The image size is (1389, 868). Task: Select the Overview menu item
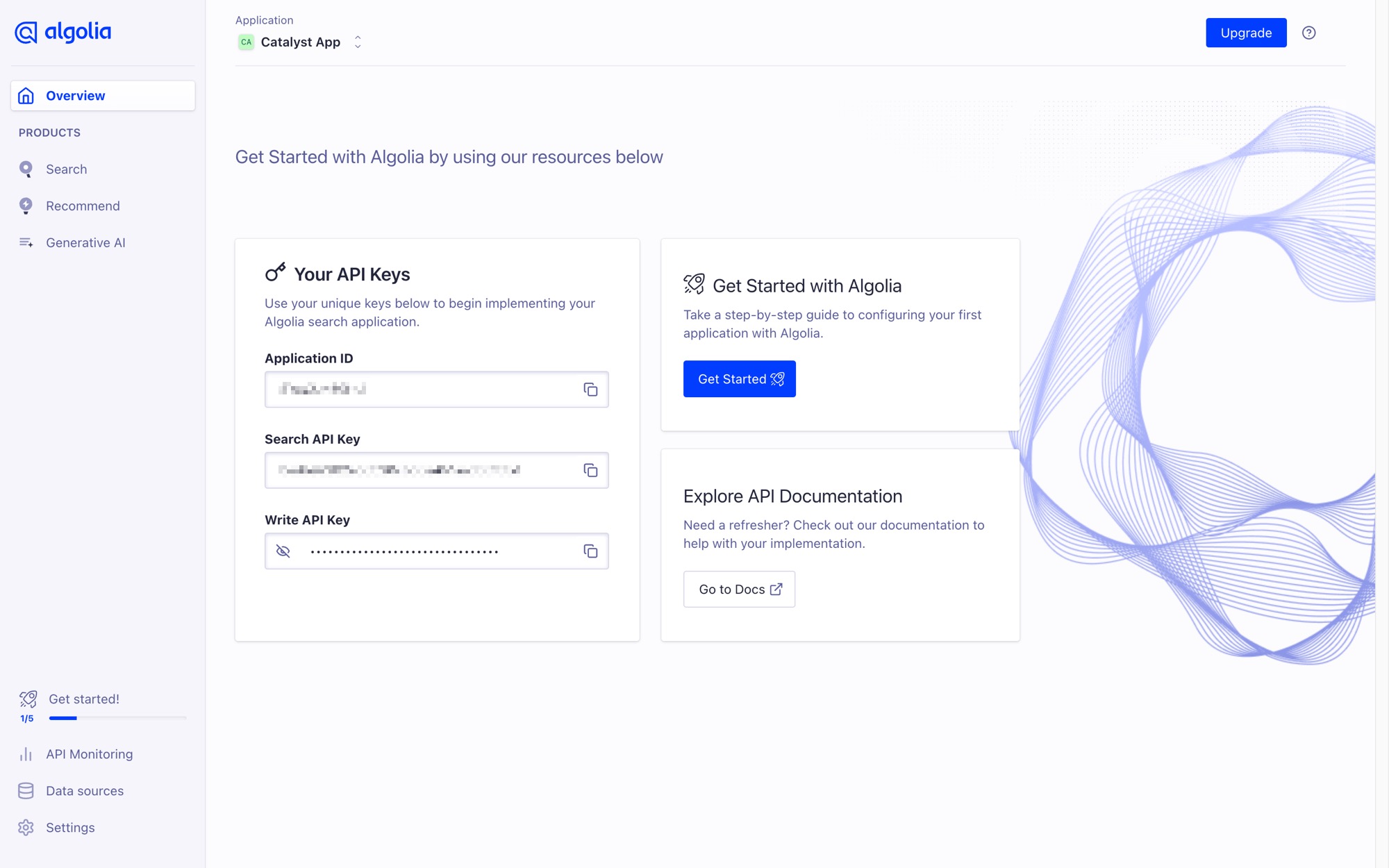point(75,95)
